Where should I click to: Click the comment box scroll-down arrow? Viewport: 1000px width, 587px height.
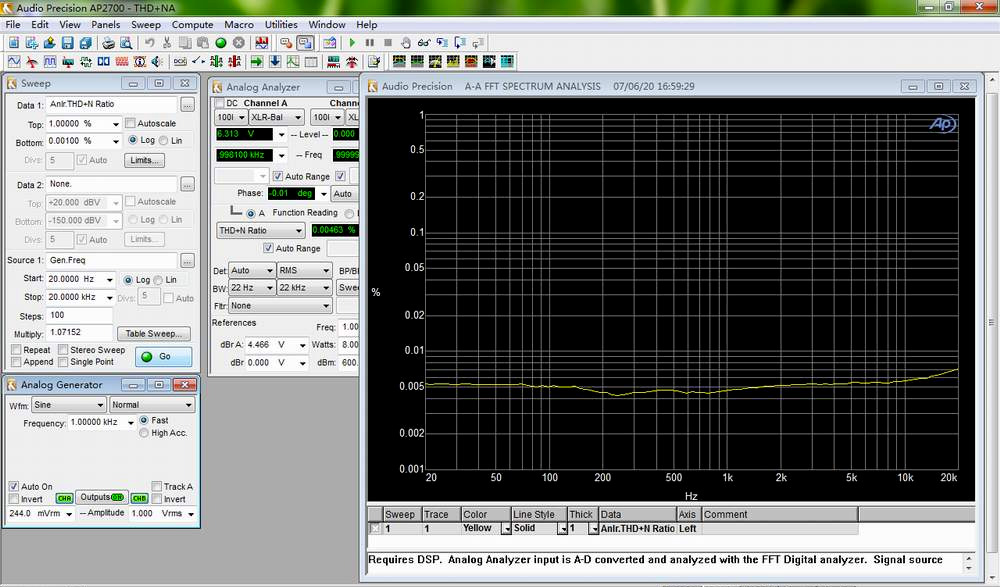coord(969,568)
